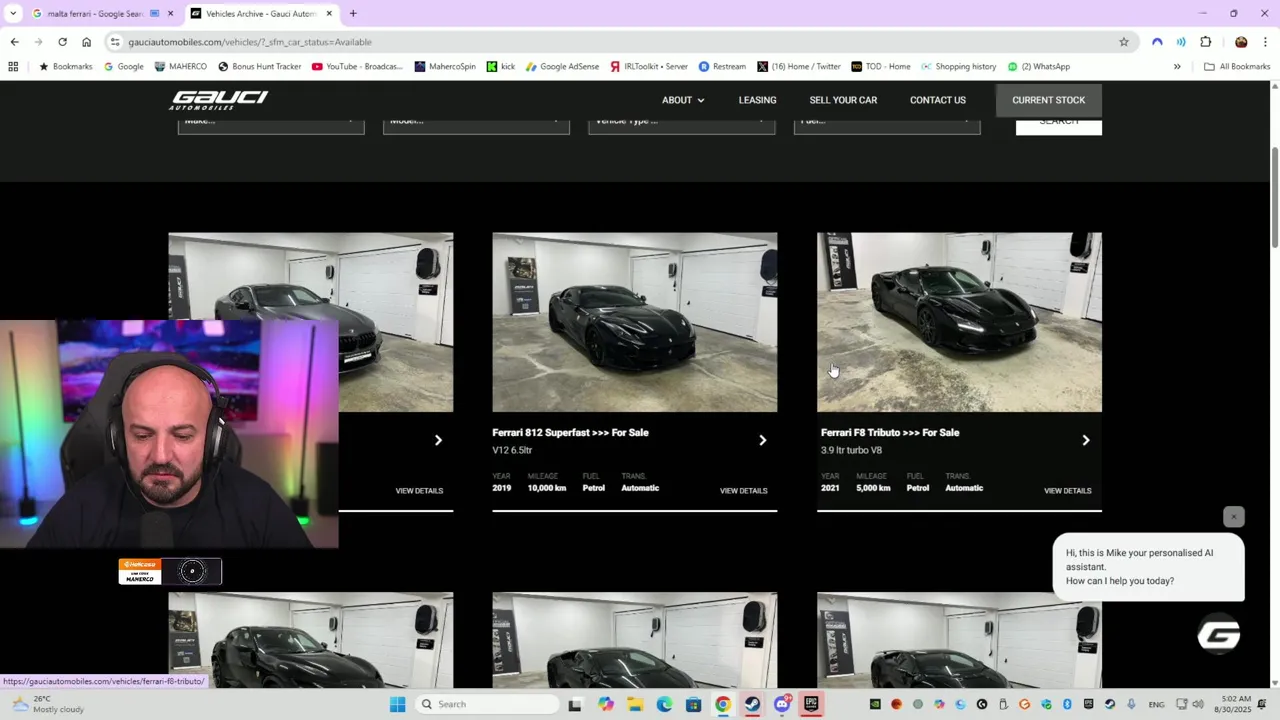The width and height of the screenshot is (1280, 720).
Task: Open the volume control in the system tray
Action: (1198, 704)
